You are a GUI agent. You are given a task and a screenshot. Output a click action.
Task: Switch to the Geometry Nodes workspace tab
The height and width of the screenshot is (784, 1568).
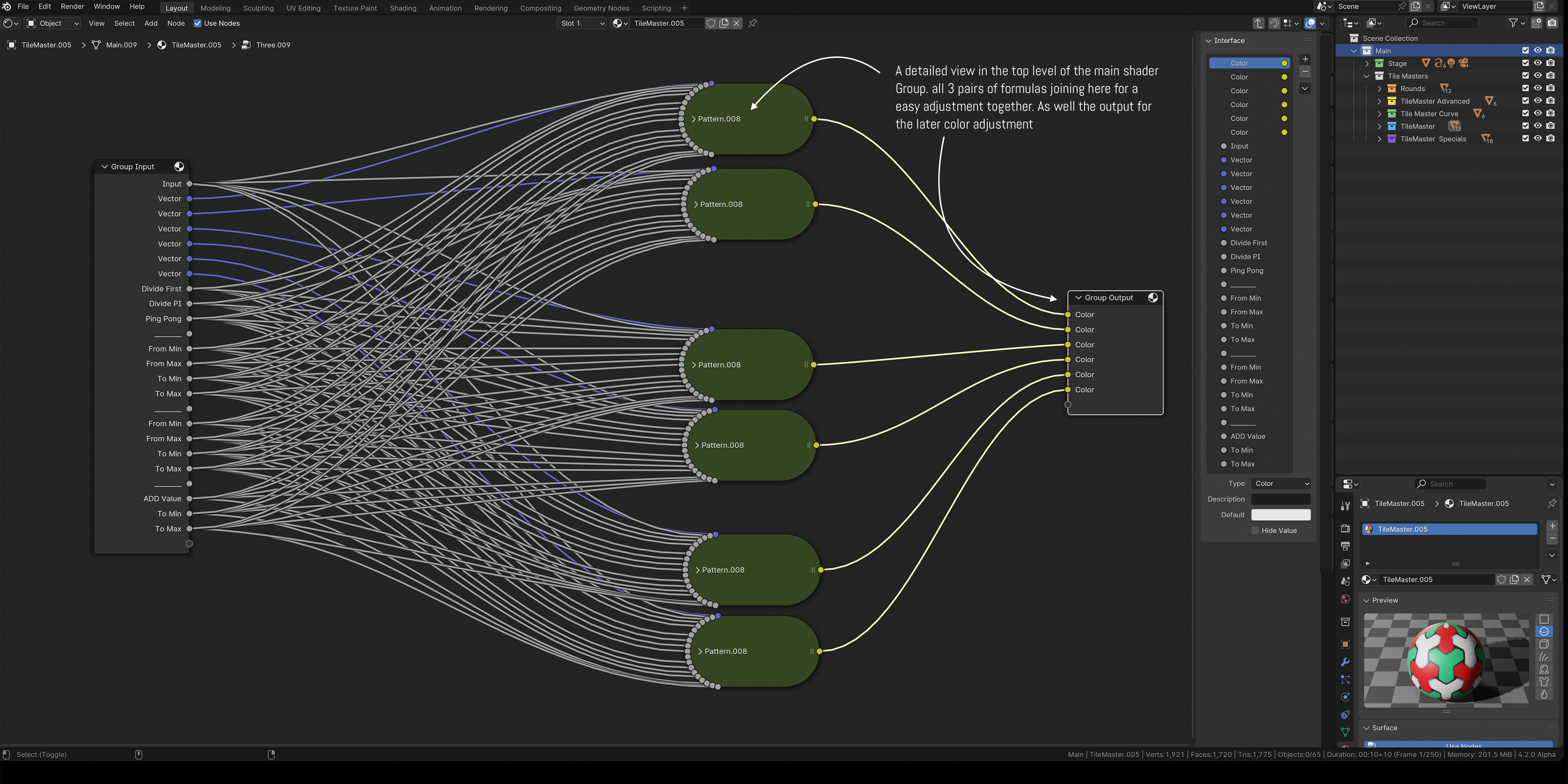[x=601, y=8]
